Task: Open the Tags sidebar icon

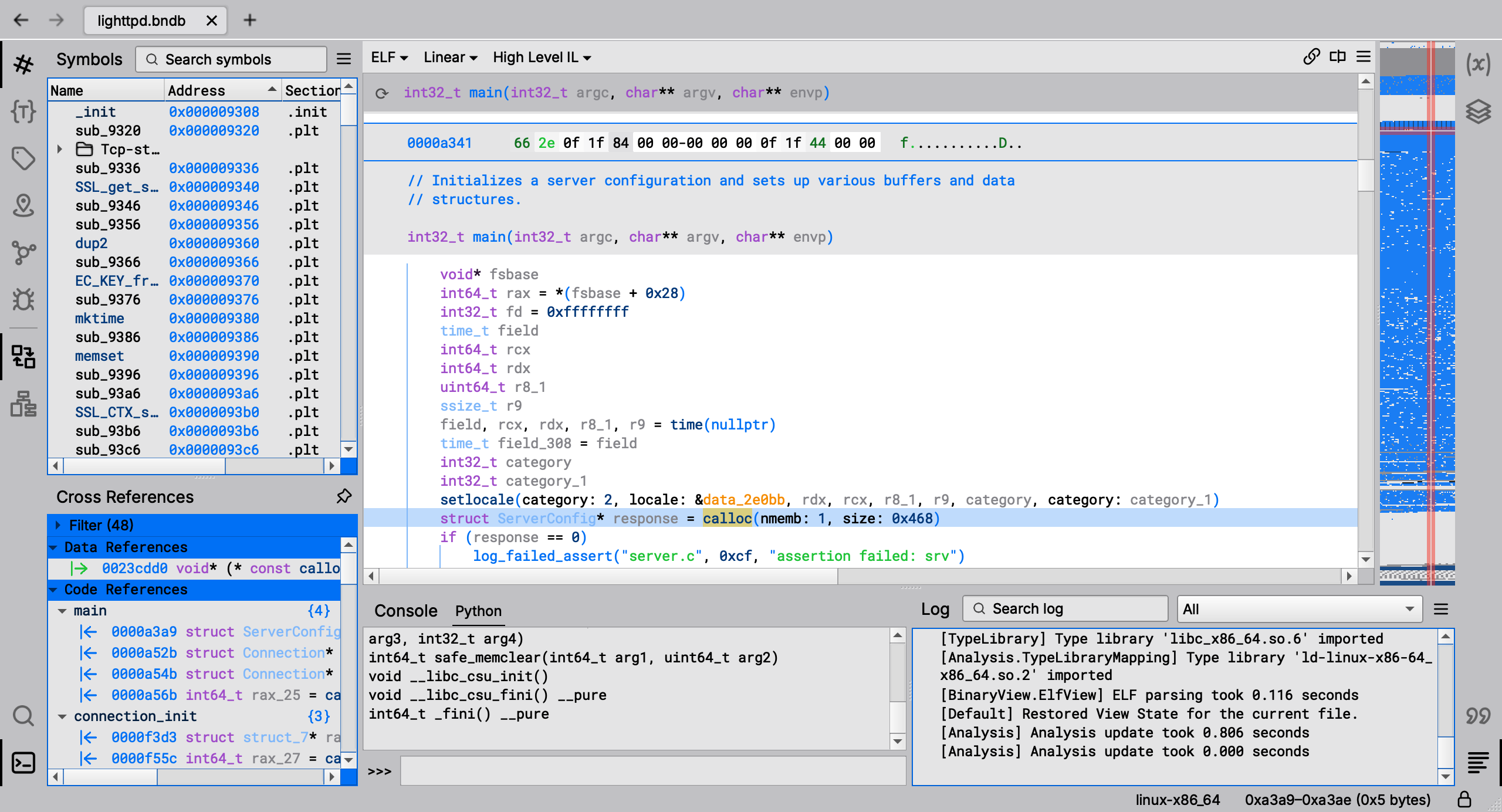Action: pyautogui.click(x=23, y=158)
